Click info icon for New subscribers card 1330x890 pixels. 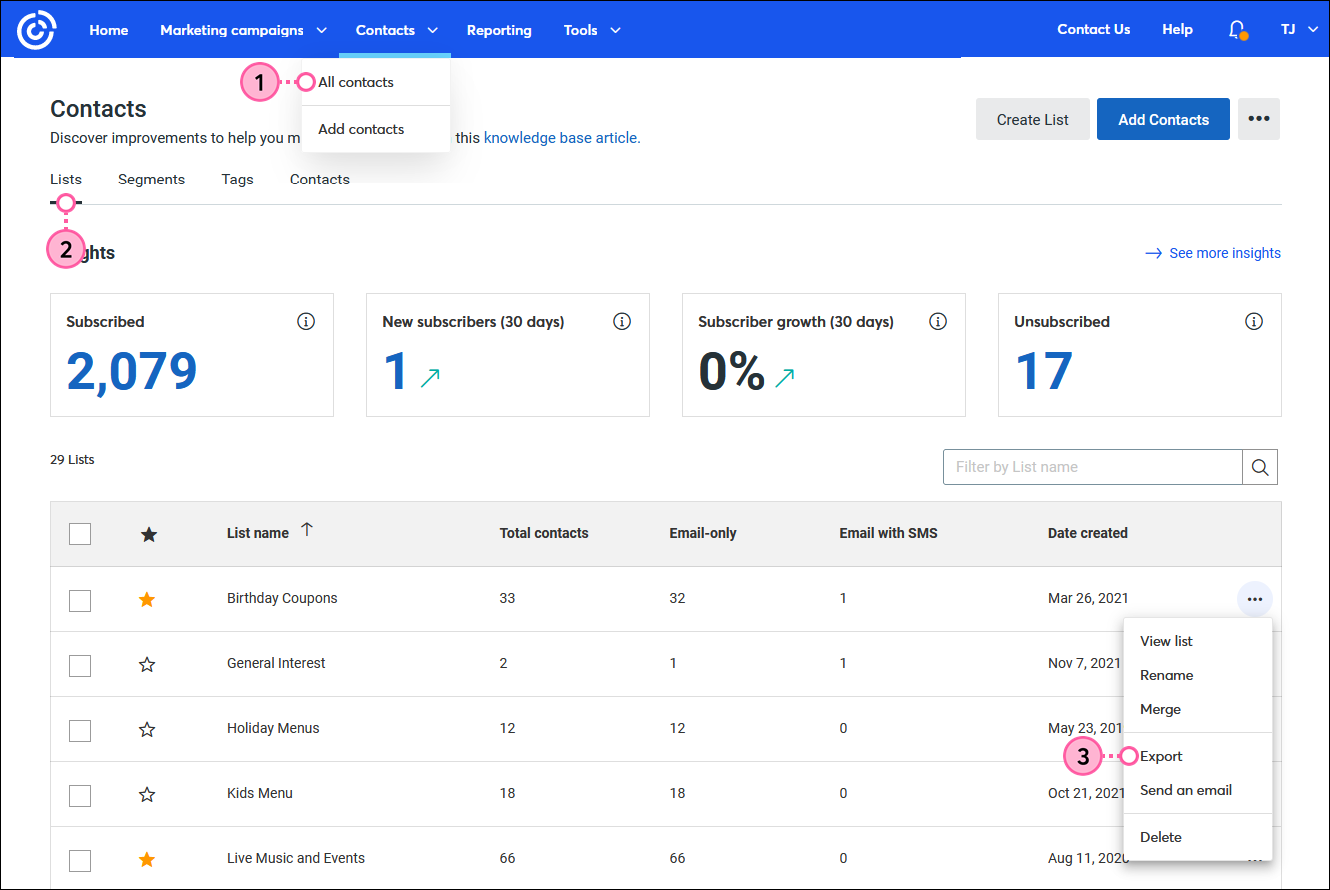coord(622,322)
